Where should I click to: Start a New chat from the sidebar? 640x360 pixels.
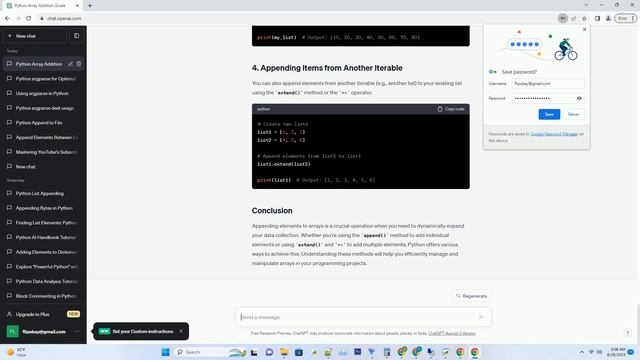point(35,36)
